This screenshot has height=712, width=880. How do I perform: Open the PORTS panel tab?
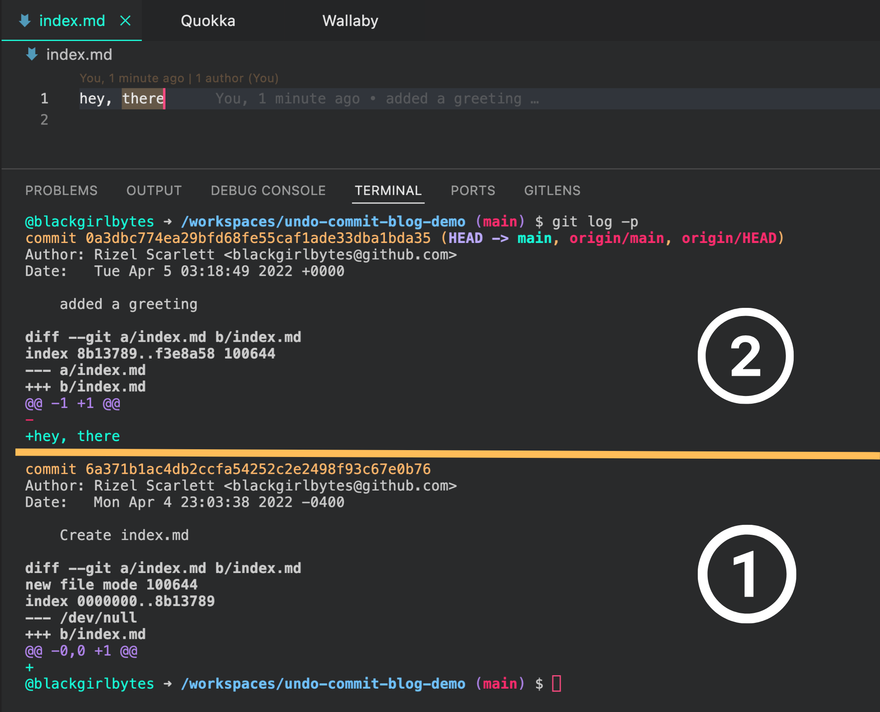click(x=473, y=190)
